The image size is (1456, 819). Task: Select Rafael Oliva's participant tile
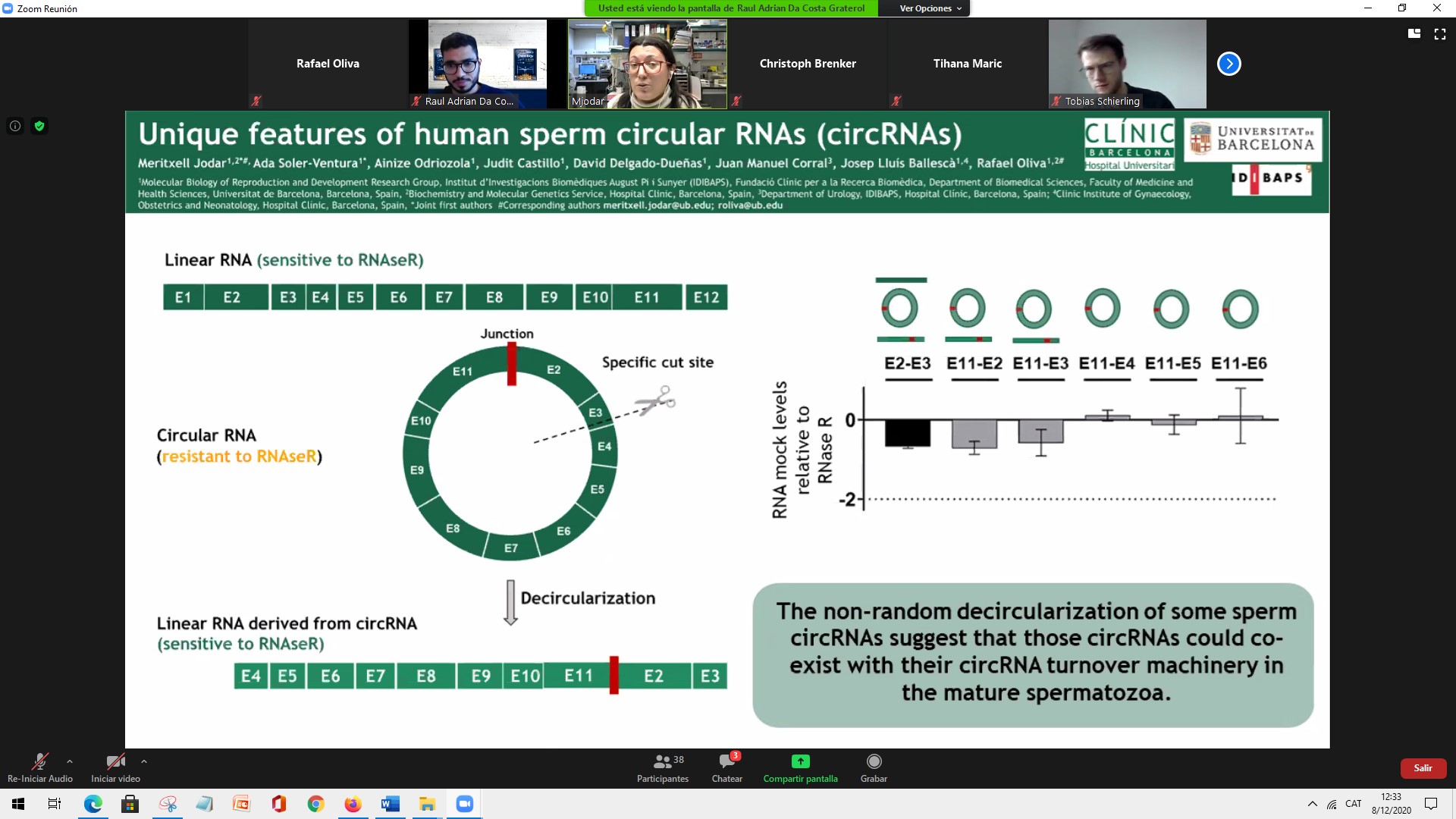tap(328, 64)
